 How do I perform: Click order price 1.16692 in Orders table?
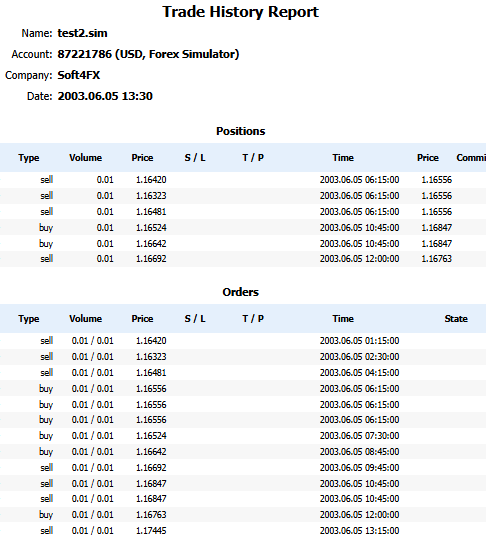[151, 468]
